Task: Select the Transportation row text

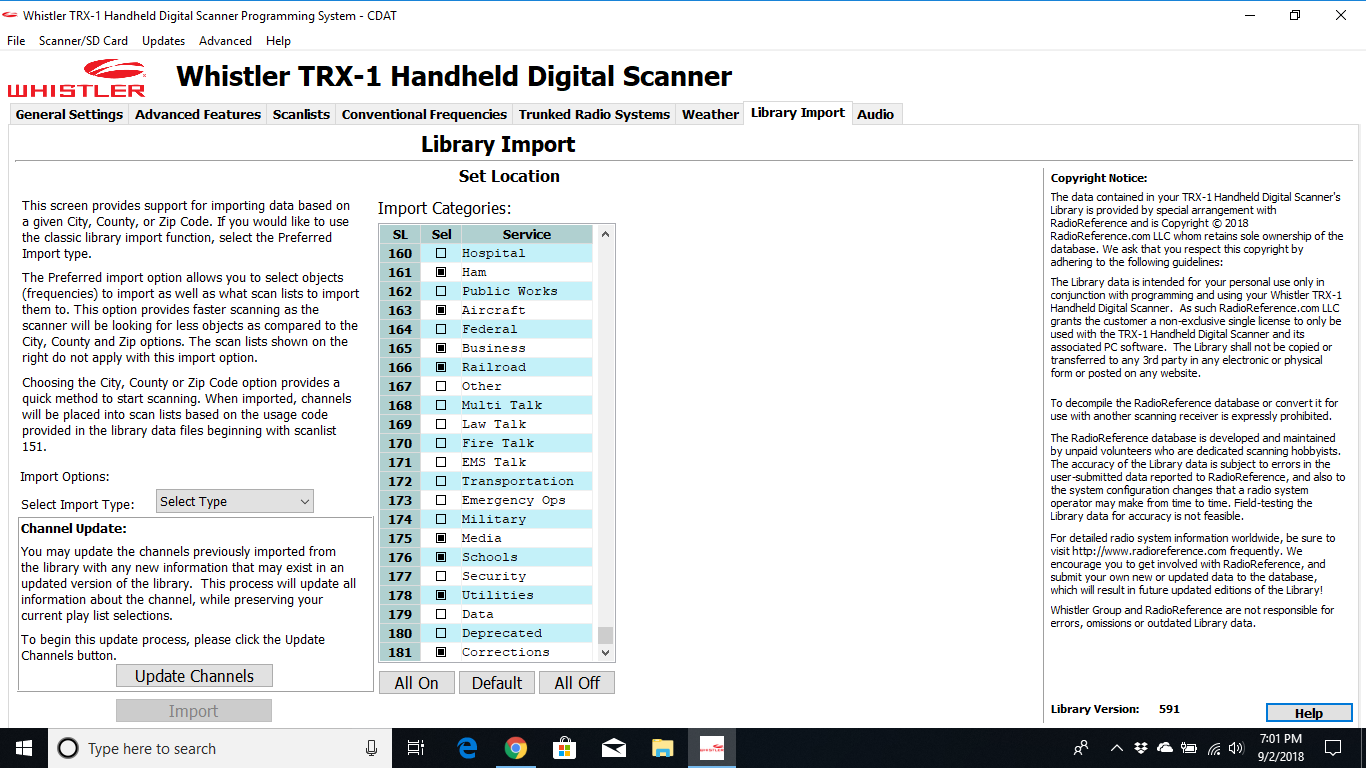Action: tap(518, 481)
